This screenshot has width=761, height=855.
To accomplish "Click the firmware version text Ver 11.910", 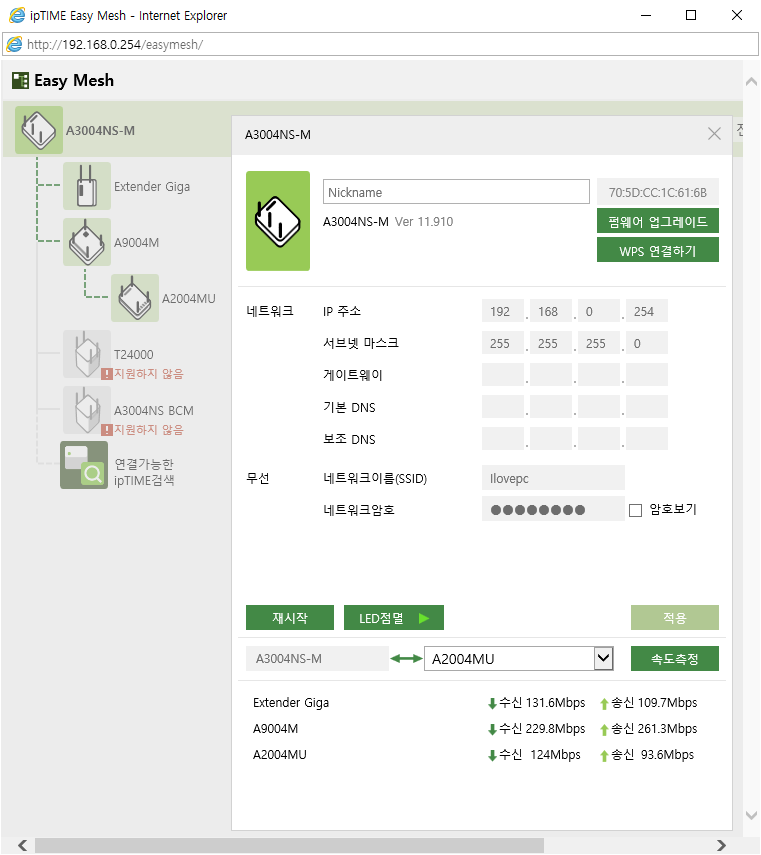I will (x=424, y=221).
